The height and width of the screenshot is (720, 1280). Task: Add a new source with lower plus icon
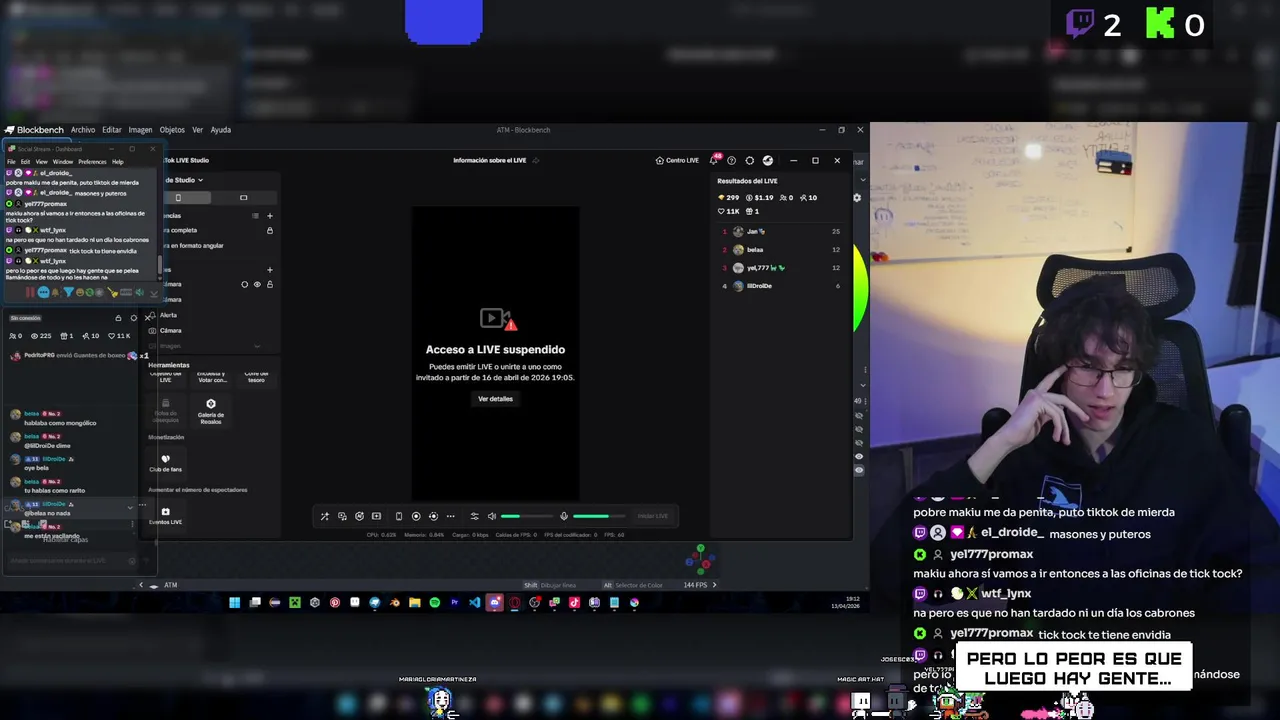[x=269, y=269]
